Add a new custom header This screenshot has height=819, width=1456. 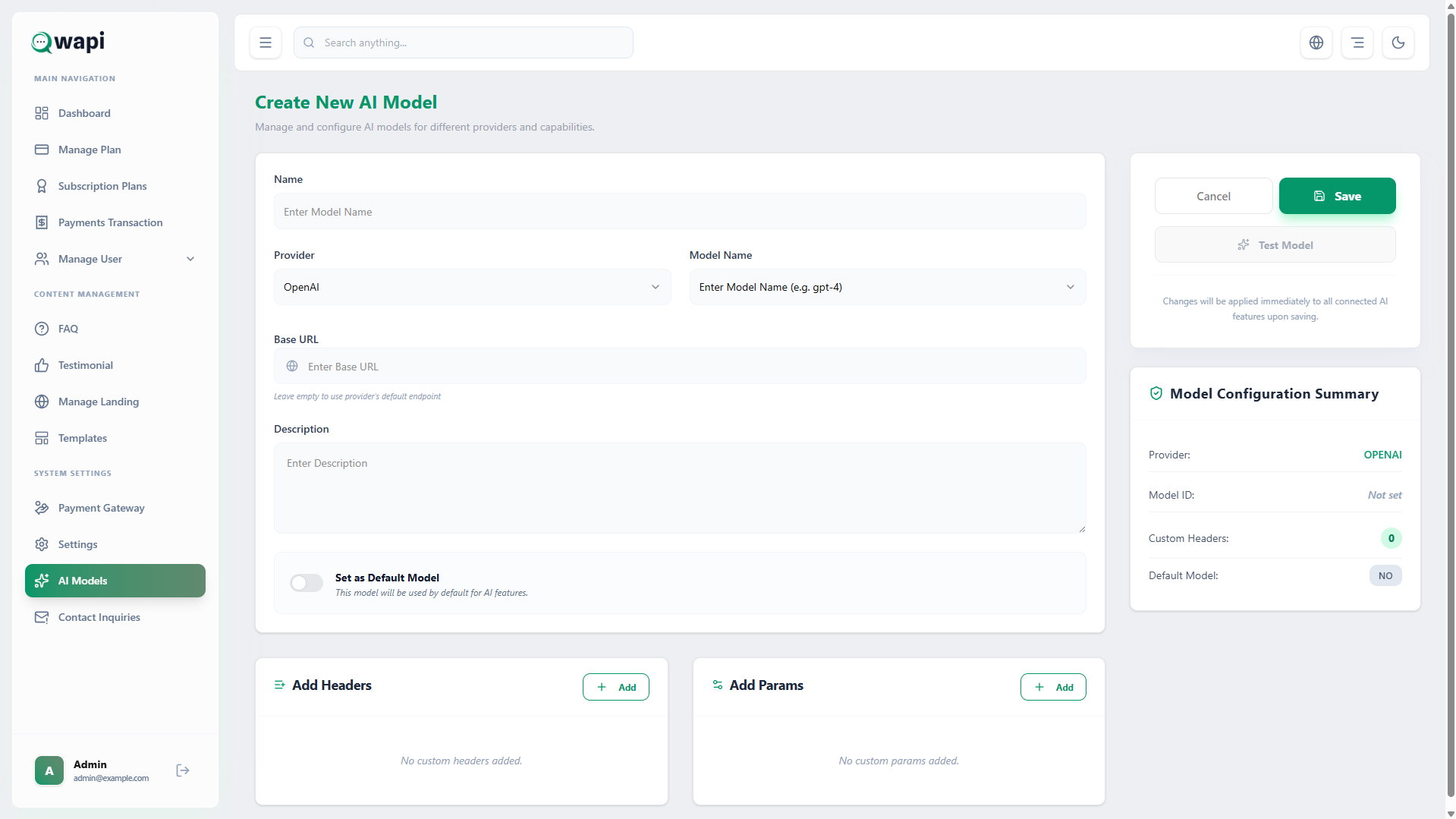coord(615,687)
